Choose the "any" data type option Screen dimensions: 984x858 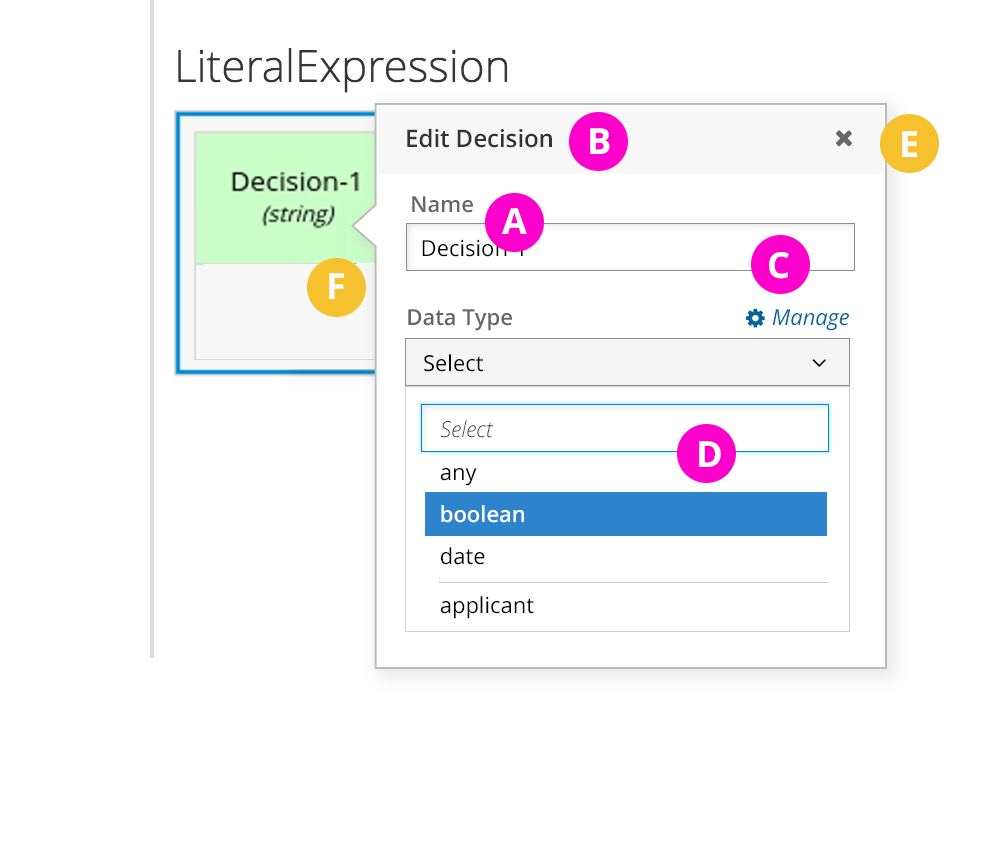(458, 473)
